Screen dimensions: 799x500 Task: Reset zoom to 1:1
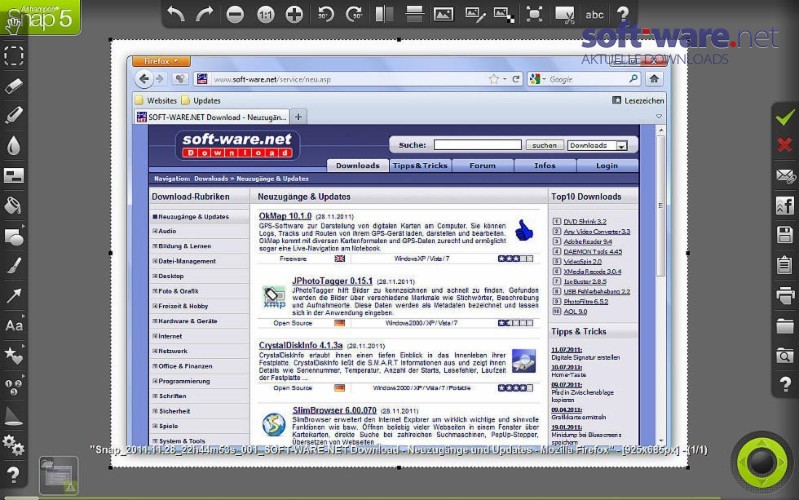click(265, 15)
